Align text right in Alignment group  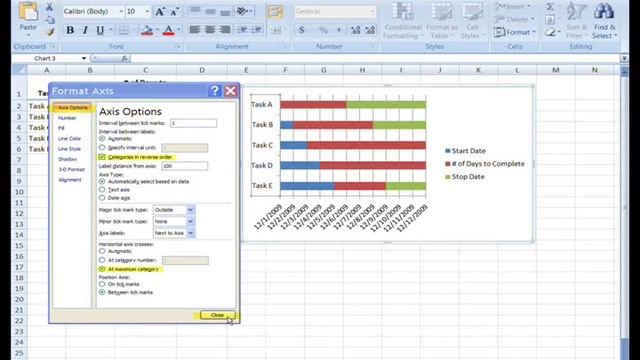coord(225,30)
